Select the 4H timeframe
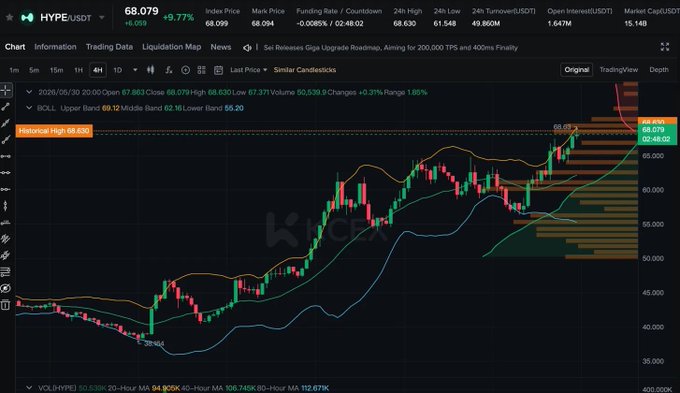Screen dimensions: 680x393 (x=98, y=70)
